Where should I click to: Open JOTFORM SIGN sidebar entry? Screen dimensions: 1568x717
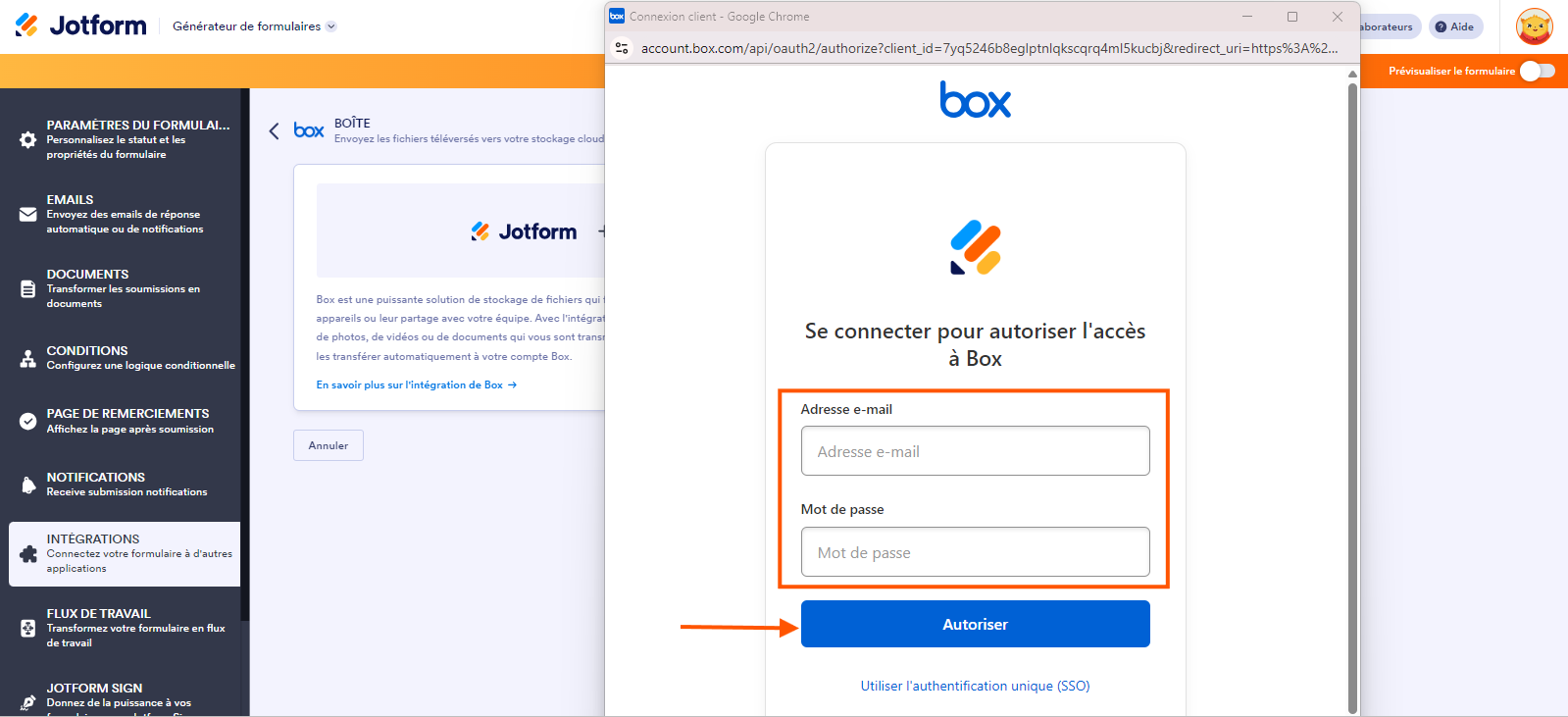pos(125,698)
